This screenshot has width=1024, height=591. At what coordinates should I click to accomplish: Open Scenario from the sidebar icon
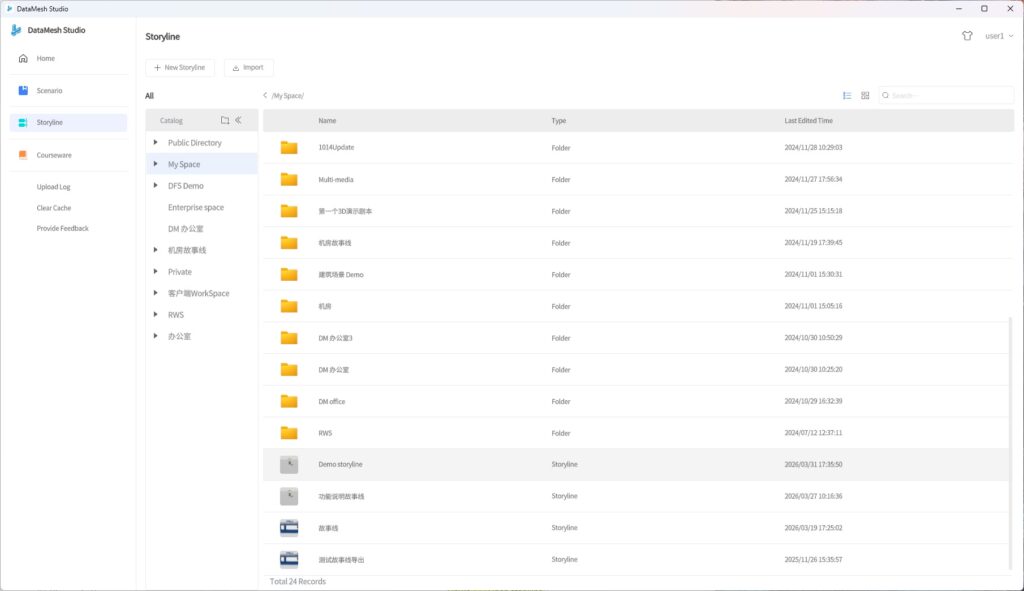23,90
